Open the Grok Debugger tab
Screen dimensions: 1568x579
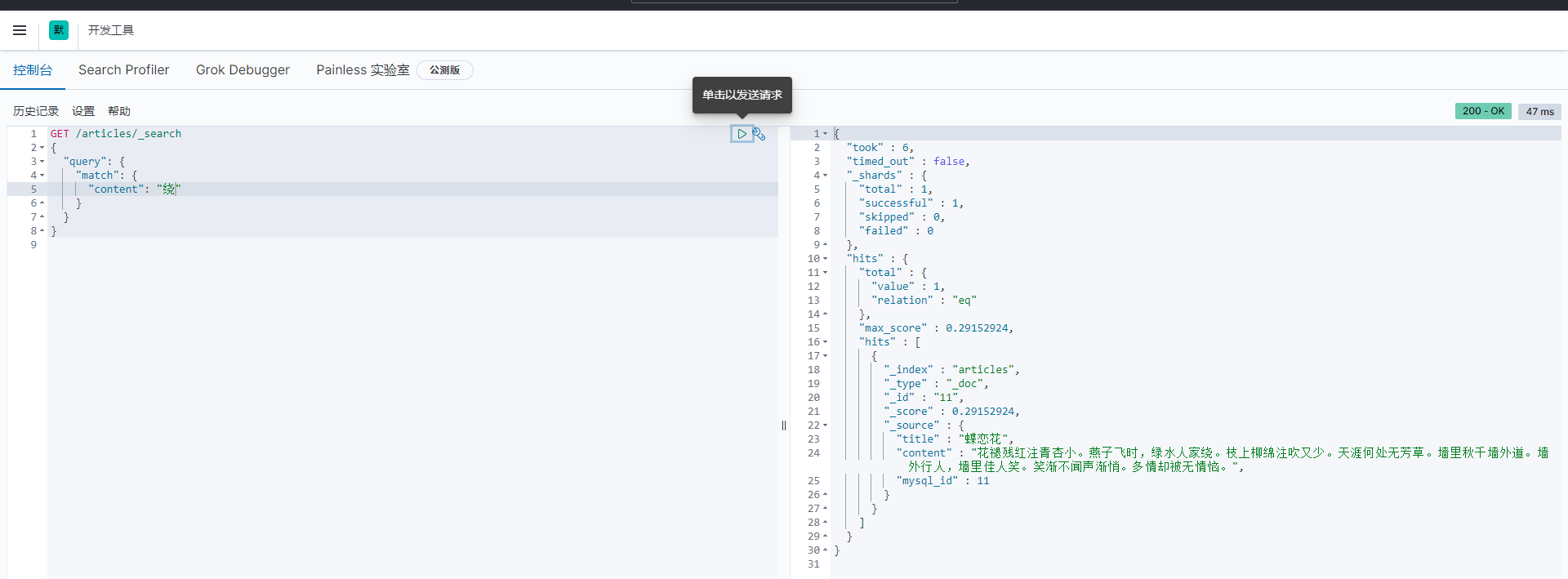243,70
